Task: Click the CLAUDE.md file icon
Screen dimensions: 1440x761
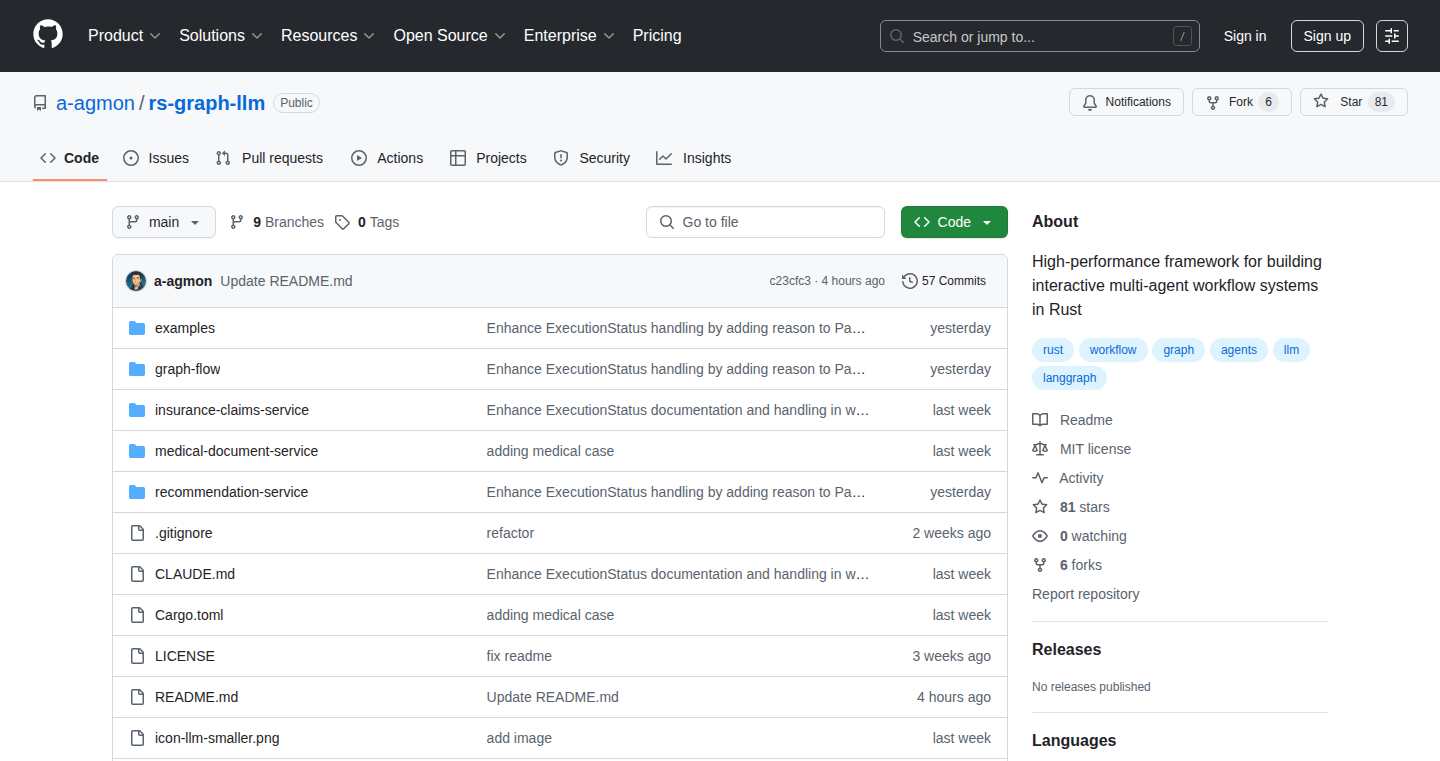Action: coord(137,574)
